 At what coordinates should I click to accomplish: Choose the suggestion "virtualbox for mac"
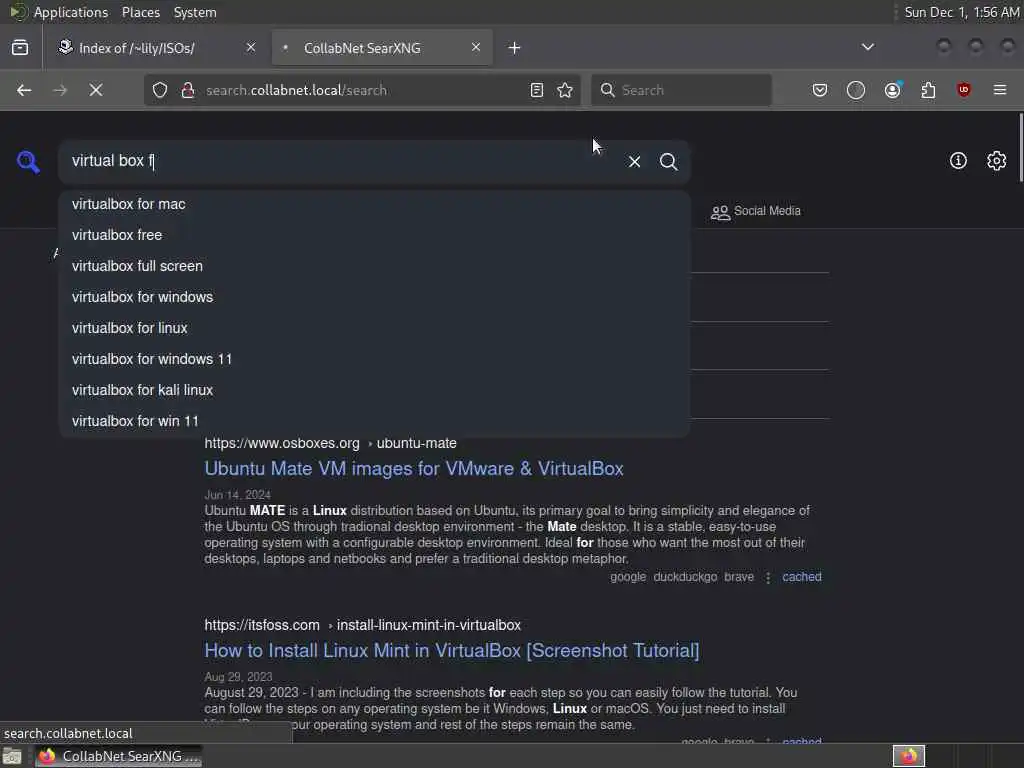point(374,204)
